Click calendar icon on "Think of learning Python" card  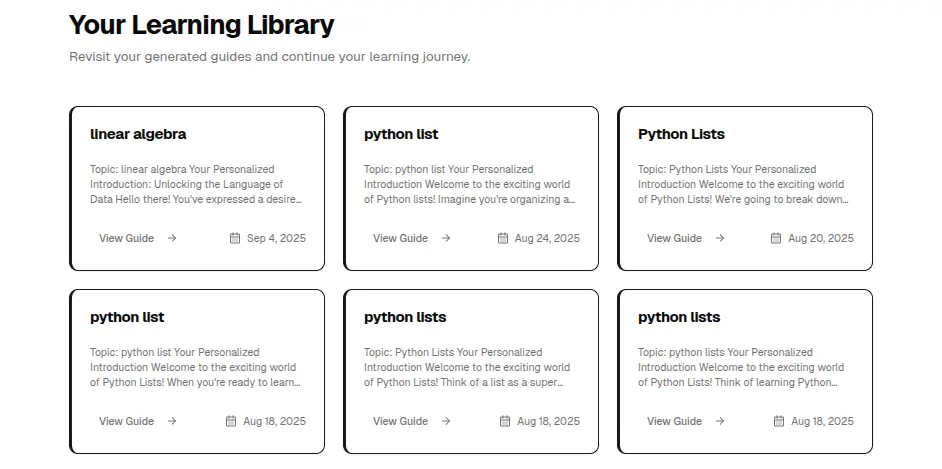(779, 421)
